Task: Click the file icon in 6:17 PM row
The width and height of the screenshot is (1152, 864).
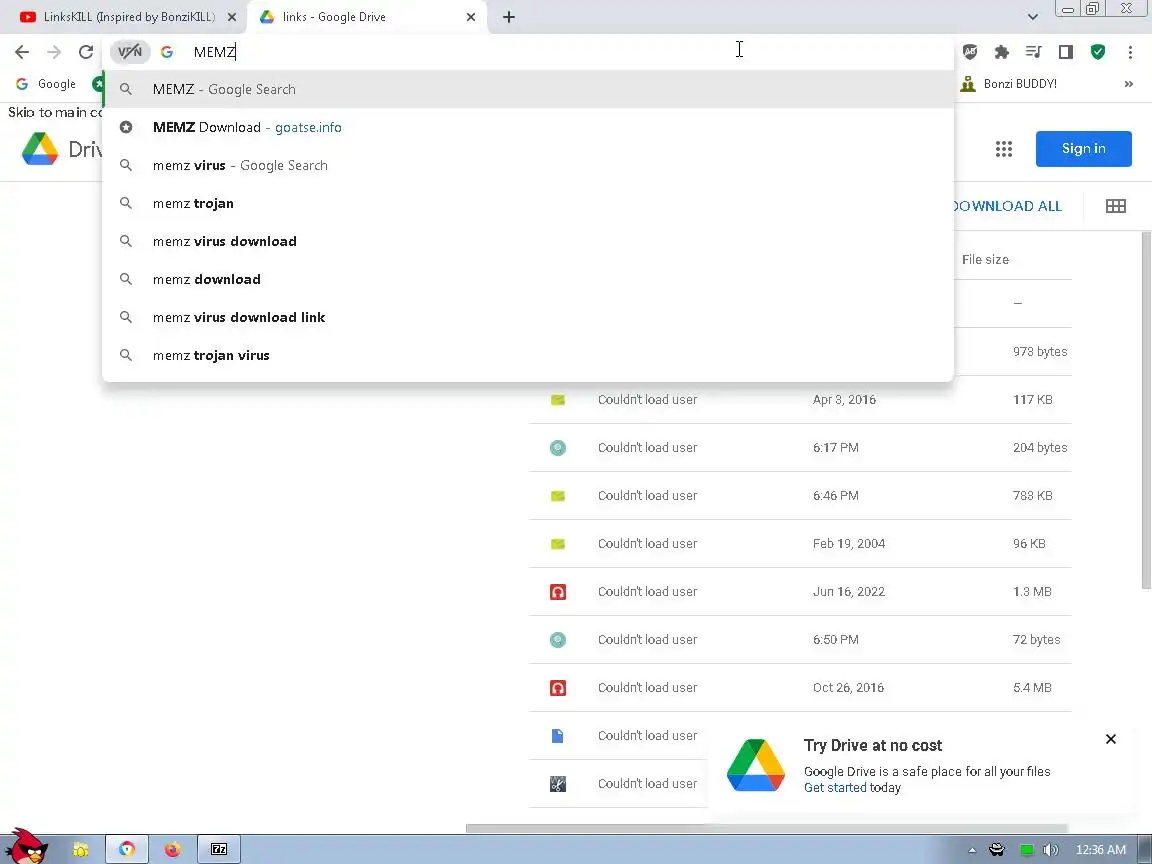Action: point(558,447)
